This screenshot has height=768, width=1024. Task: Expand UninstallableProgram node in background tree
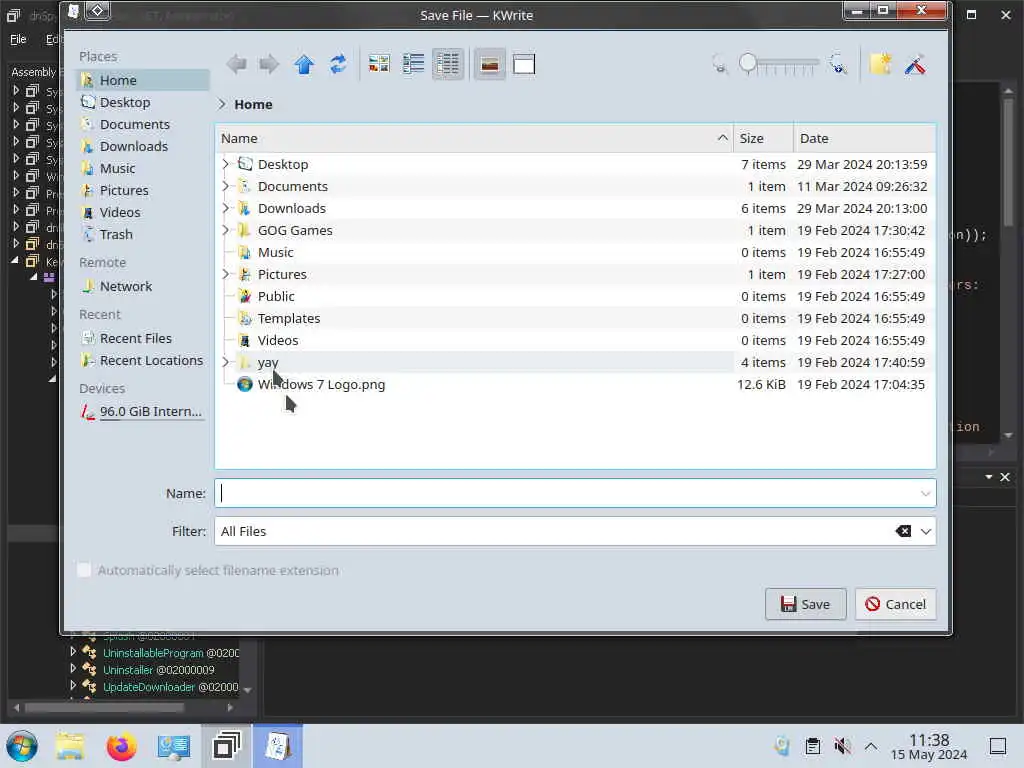[72, 651]
